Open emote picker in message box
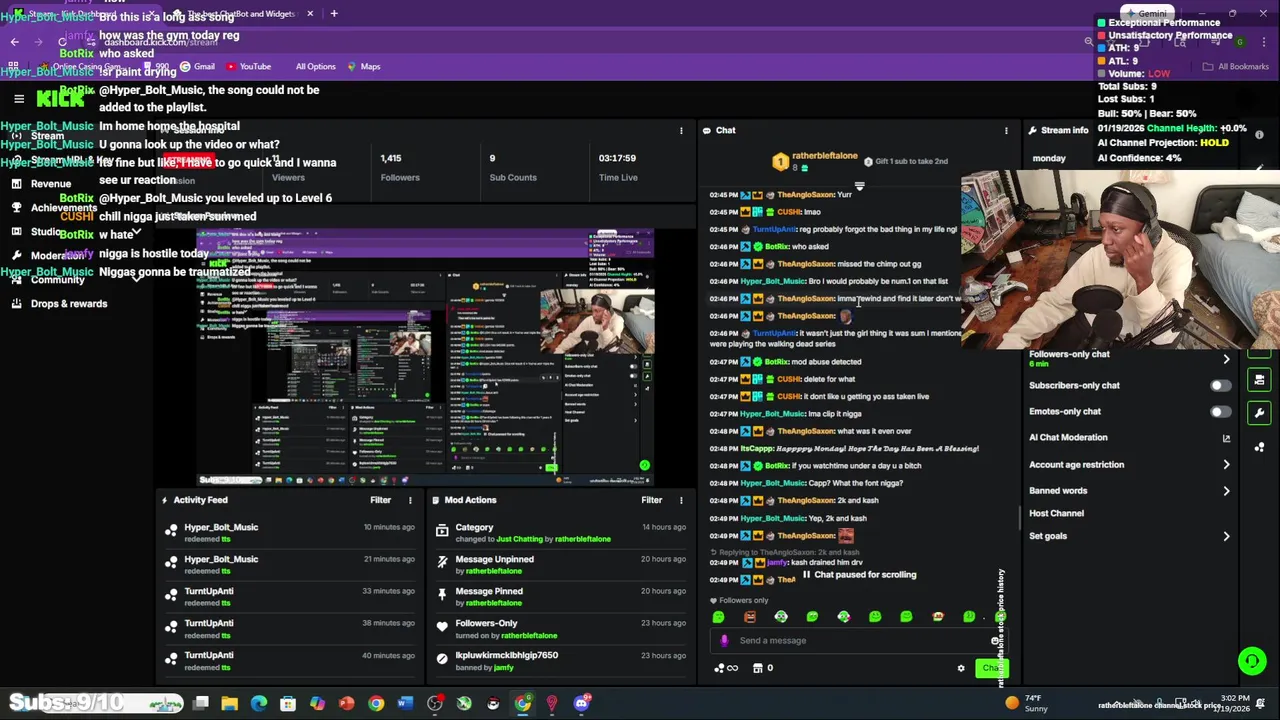1280x720 pixels. [x=995, y=641]
